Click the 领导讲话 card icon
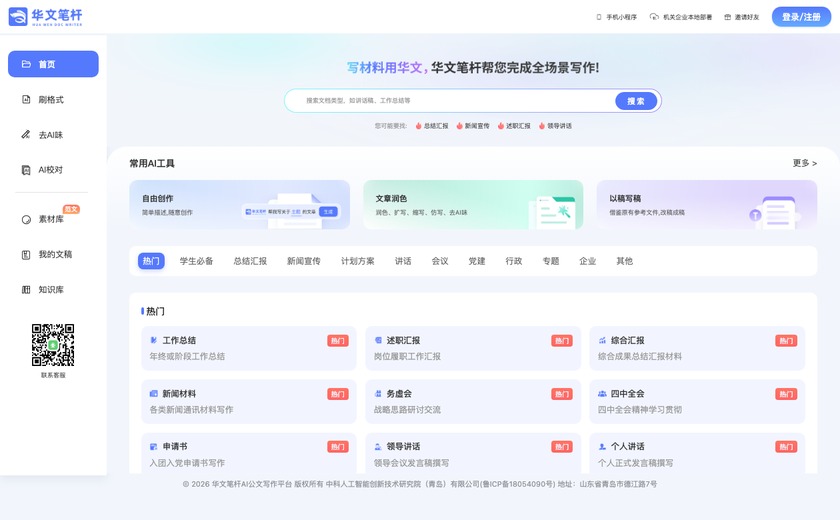The width and height of the screenshot is (840, 520). coord(378,446)
